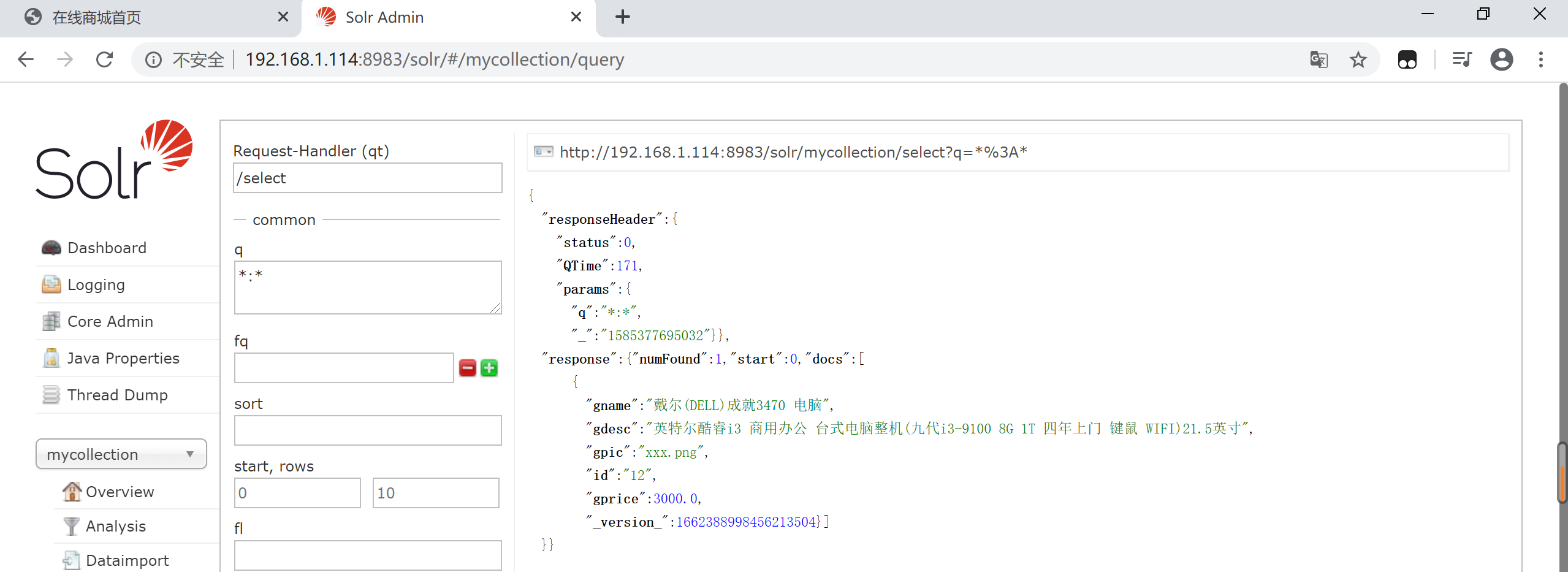This screenshot has width=1568, height=572.
Task: Expand the mycollection core selector dropdown
Action: (x=121, y=454)
